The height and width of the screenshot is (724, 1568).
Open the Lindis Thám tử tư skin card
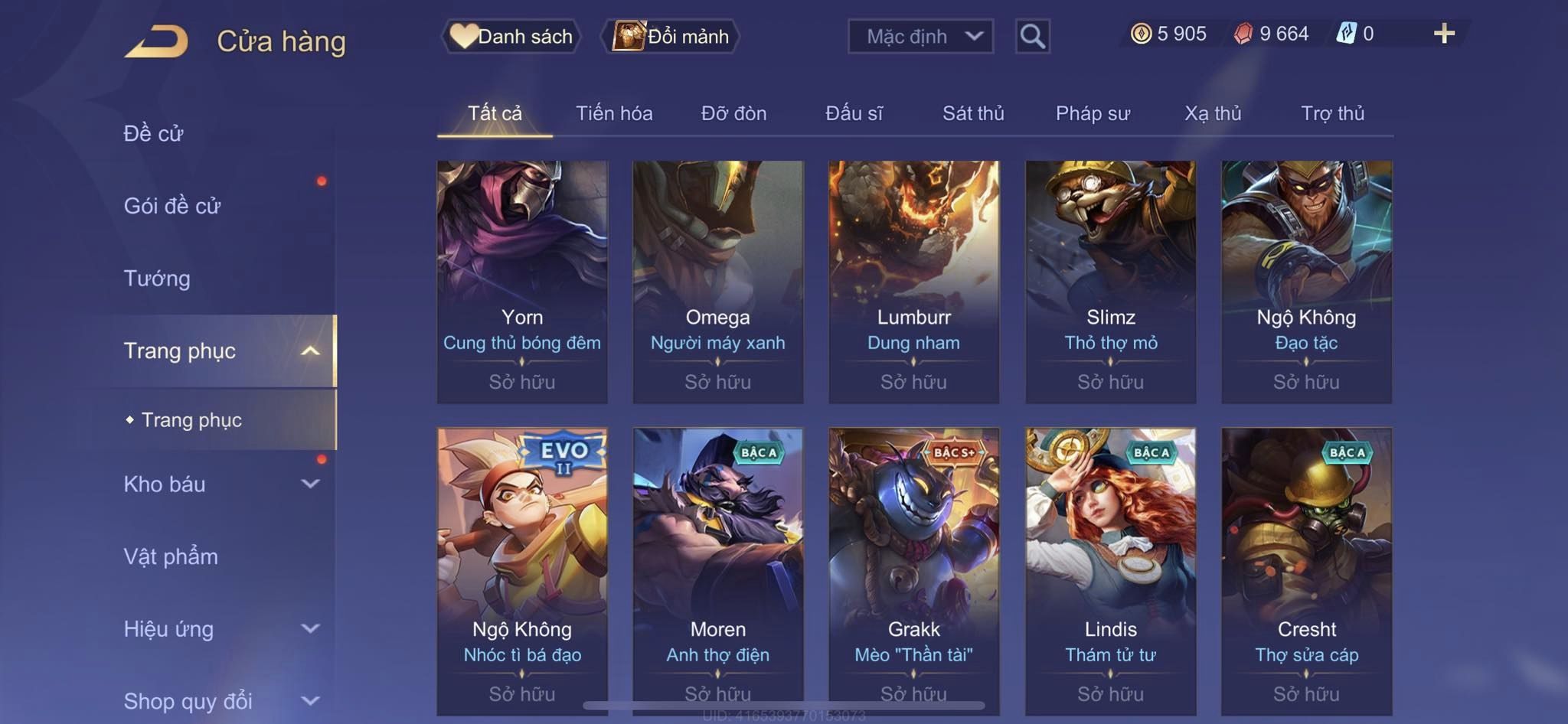pos(1110,572)
